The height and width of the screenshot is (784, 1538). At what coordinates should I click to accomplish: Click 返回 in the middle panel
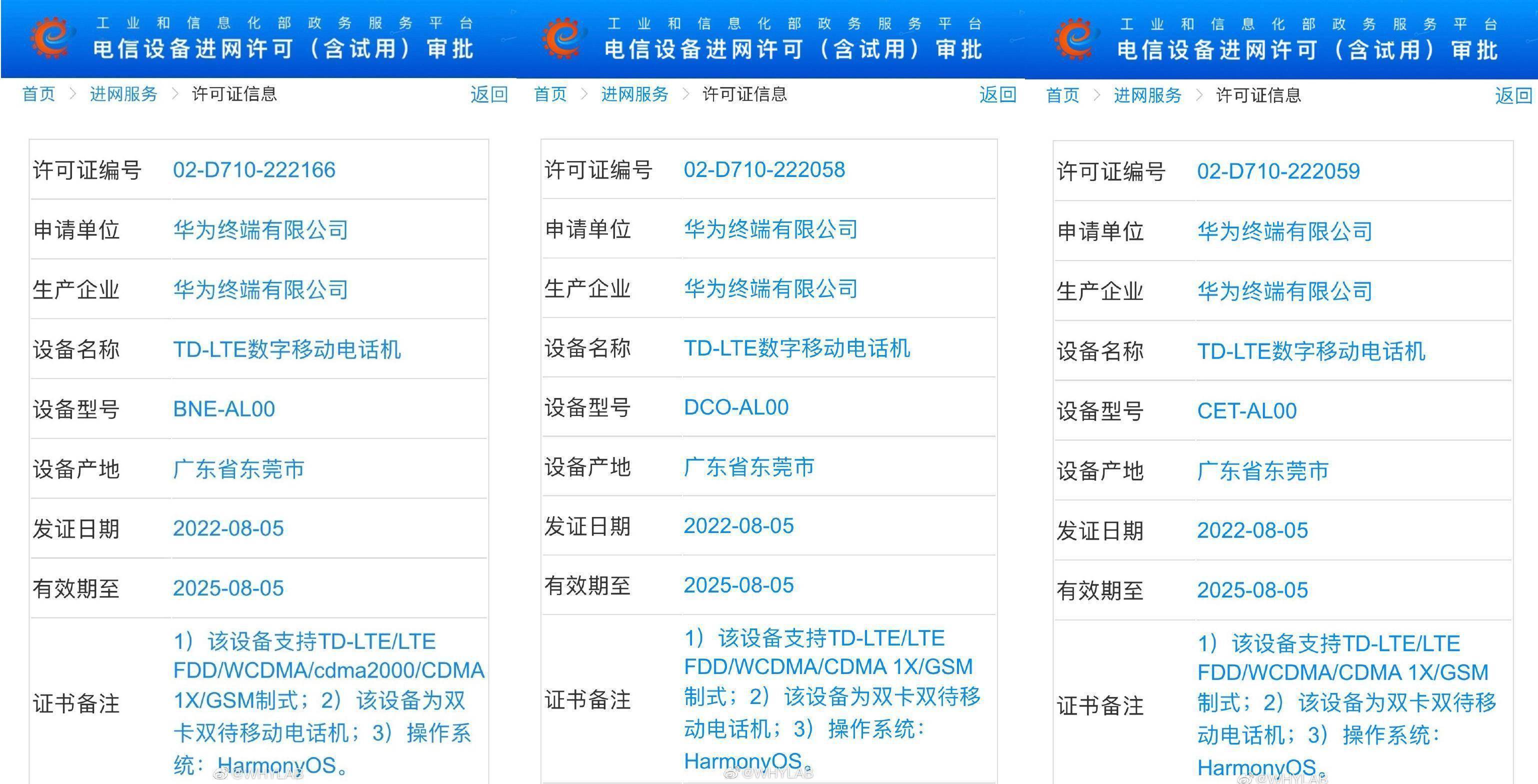coord(998,94)
